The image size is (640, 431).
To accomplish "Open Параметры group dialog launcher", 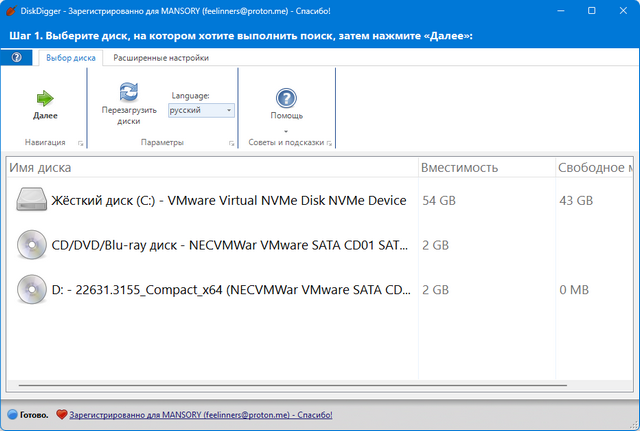I will click(231, 143).
